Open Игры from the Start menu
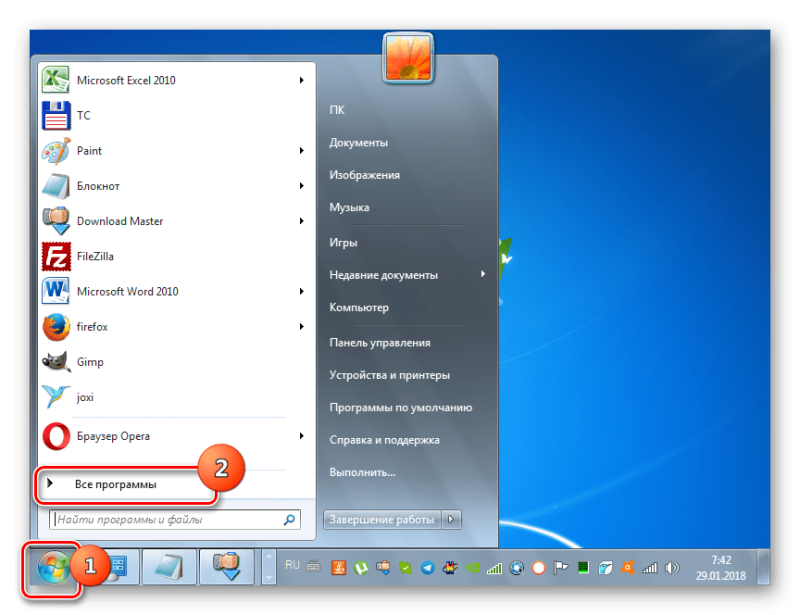 pos(343,242)
